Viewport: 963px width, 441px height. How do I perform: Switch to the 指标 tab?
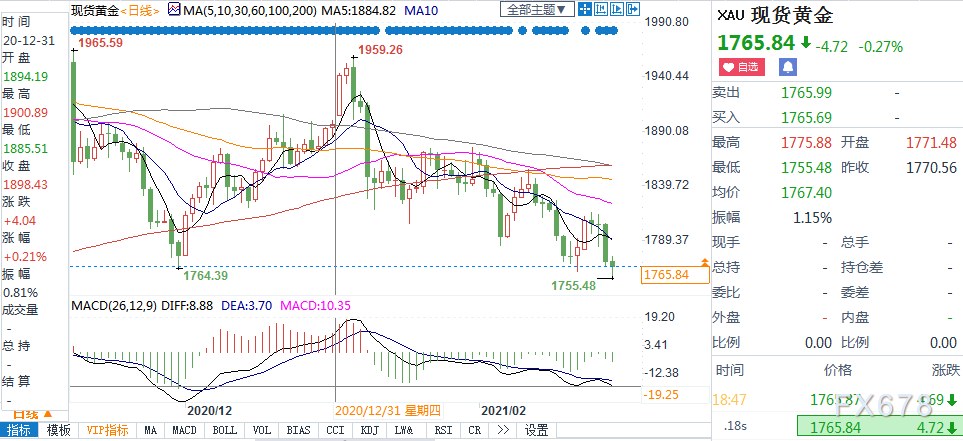[20, 430]
